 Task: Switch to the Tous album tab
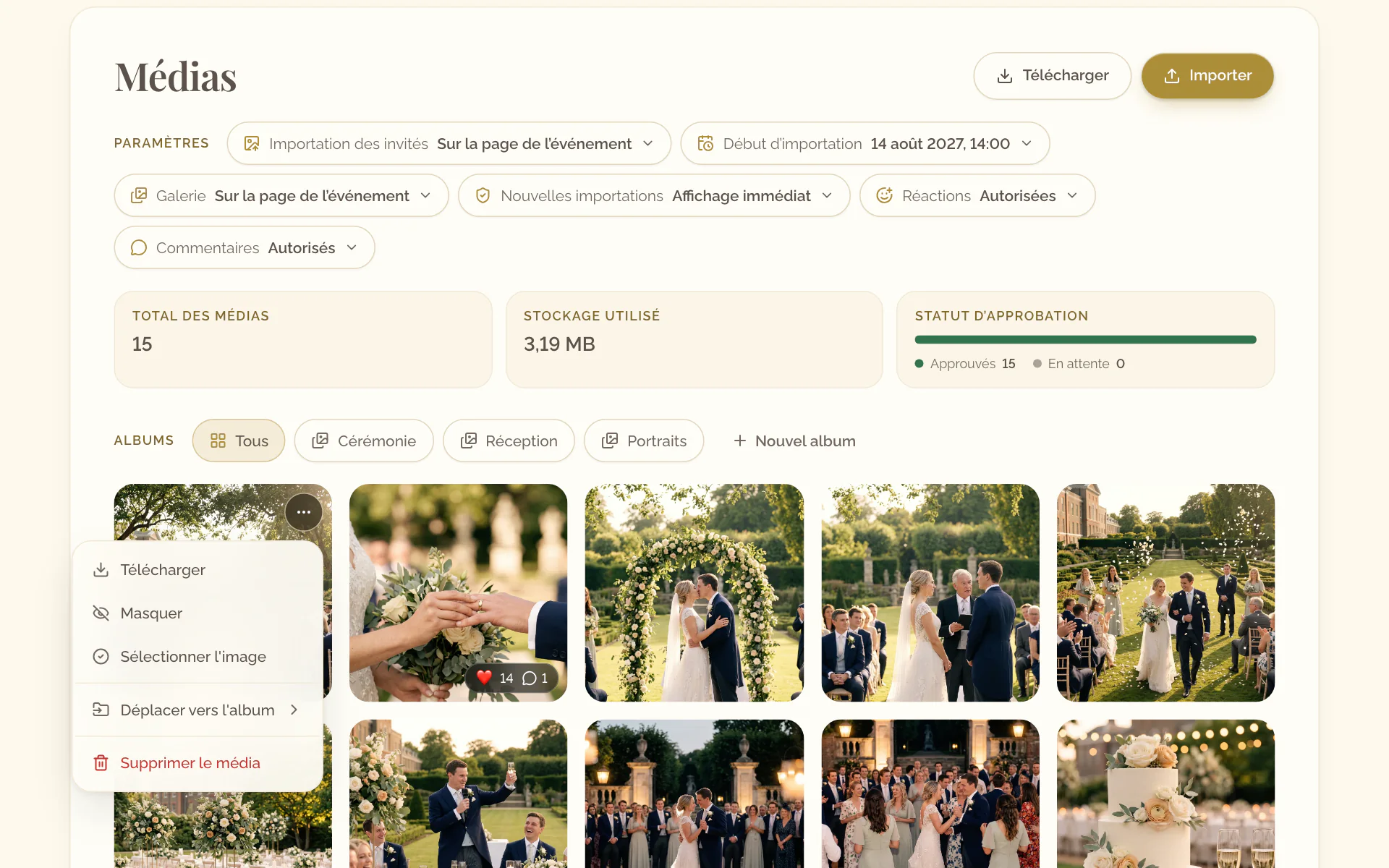[x=239, y=441]
